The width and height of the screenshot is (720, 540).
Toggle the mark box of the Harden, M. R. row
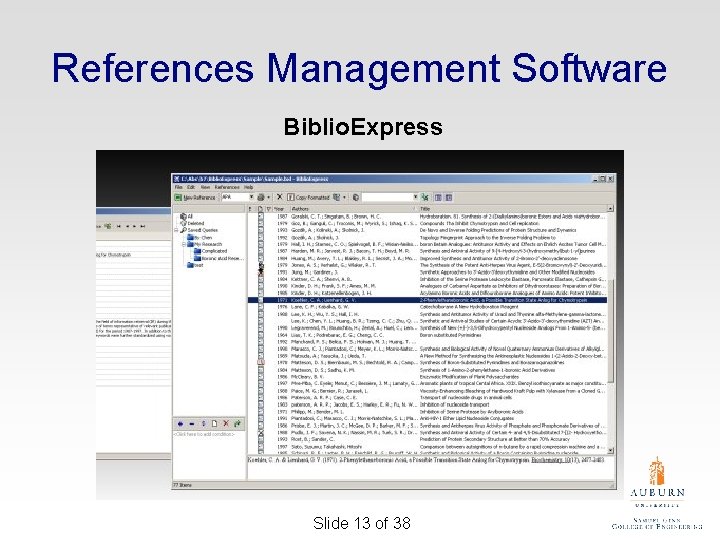(261, 251)
